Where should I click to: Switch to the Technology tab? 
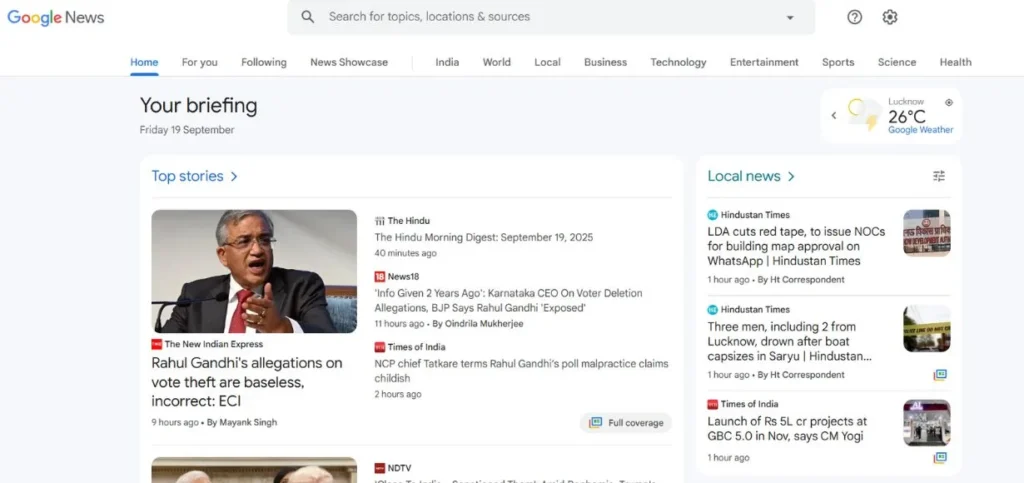pos(678,62)
